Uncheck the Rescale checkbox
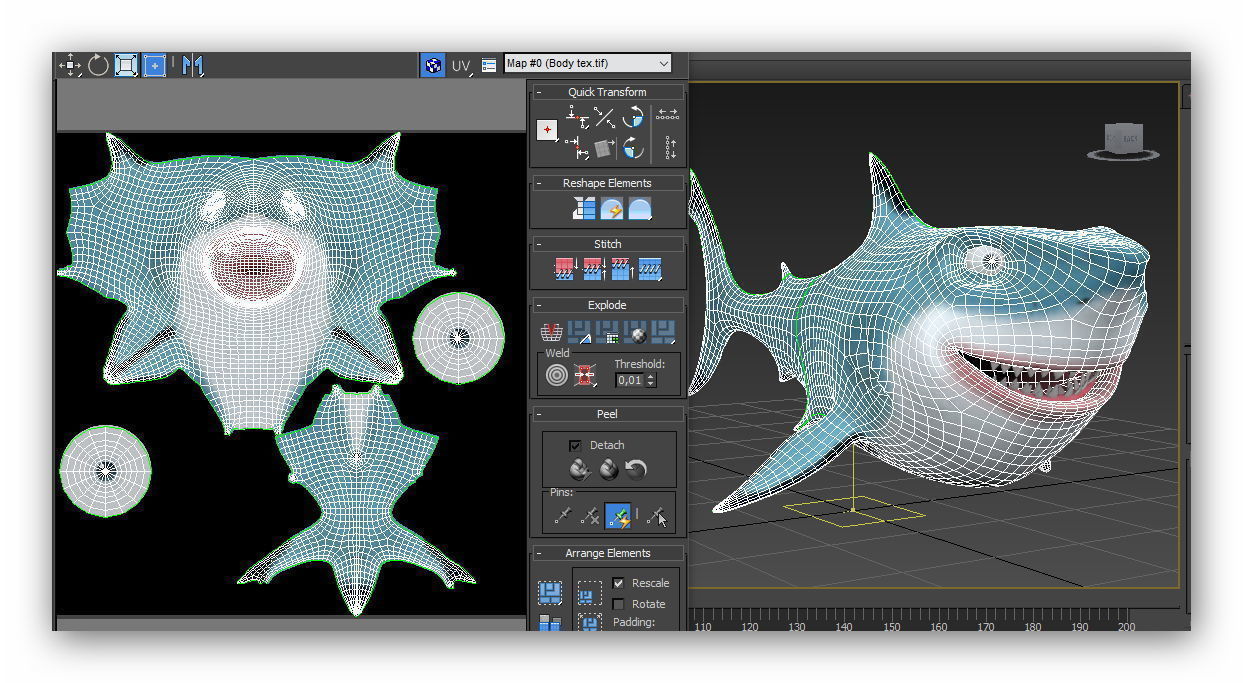 (x=618, y=583)
